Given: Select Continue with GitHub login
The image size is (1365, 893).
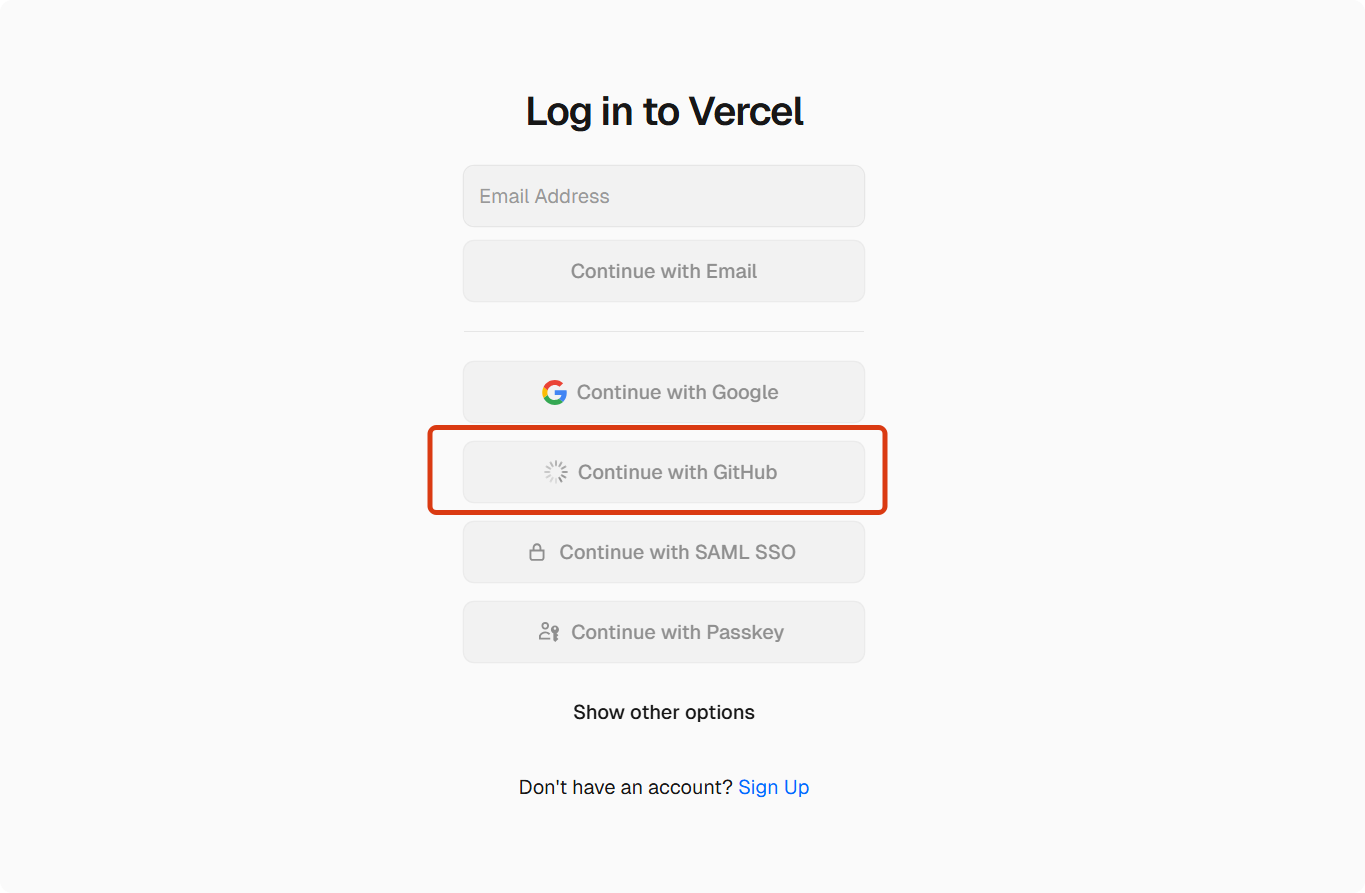Looking at the screenshot, I should (x=664, y=472).
